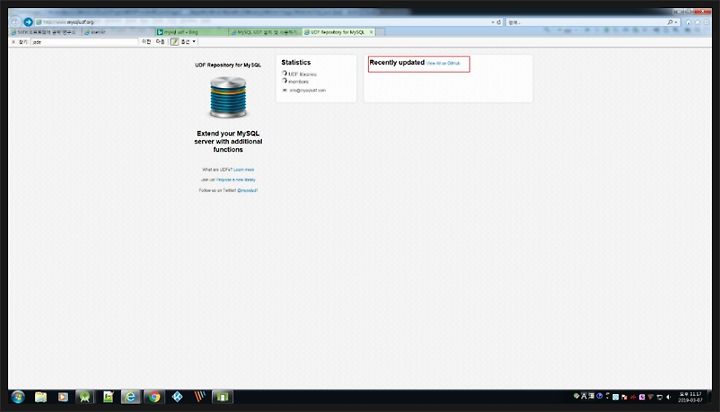This screenshot has width=720, height=412.
Task: Click the UDF libraries statistic entry
Action: click(299, 74)
